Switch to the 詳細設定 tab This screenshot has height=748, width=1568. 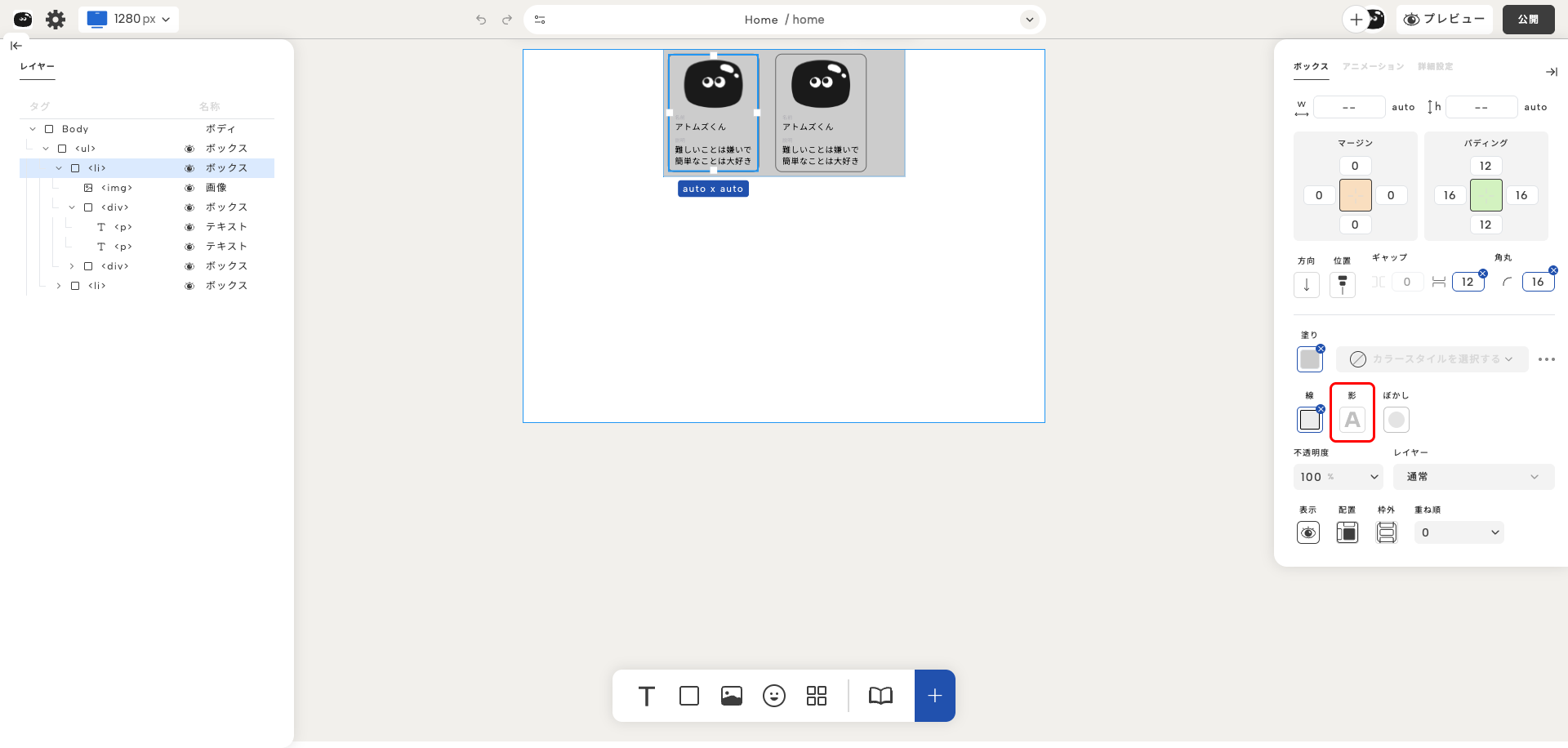click(x=1435, y=67)
